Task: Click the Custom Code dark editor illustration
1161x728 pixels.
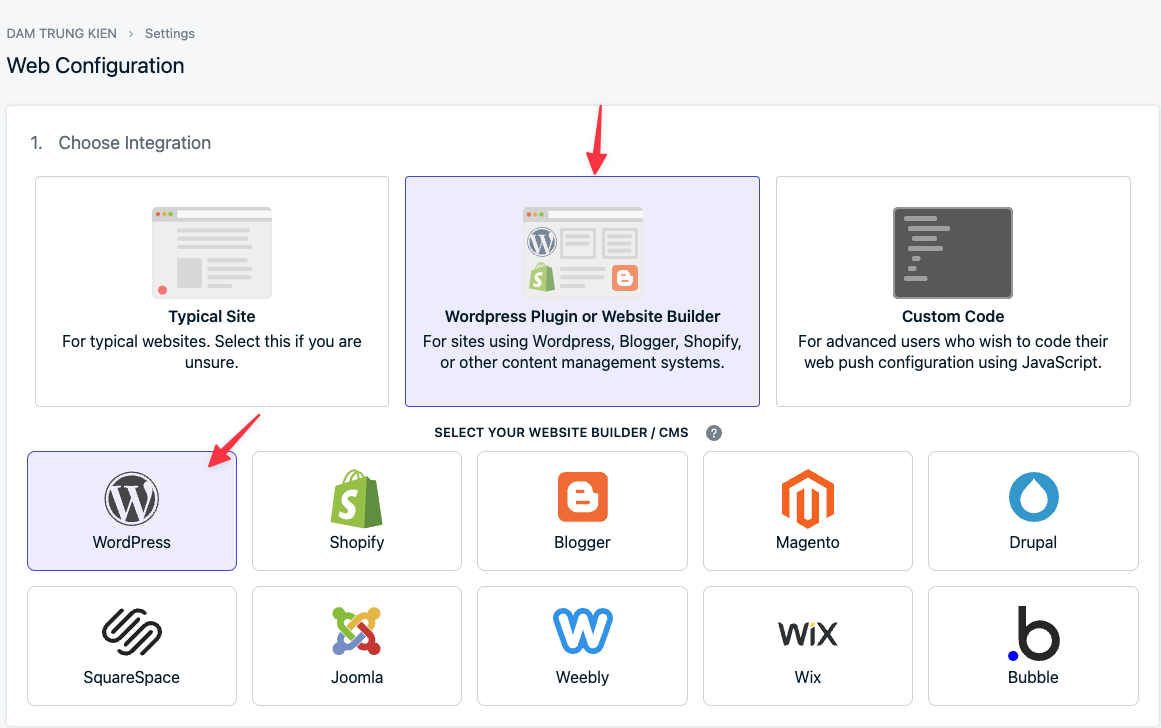Action: (x=953, y=253)
